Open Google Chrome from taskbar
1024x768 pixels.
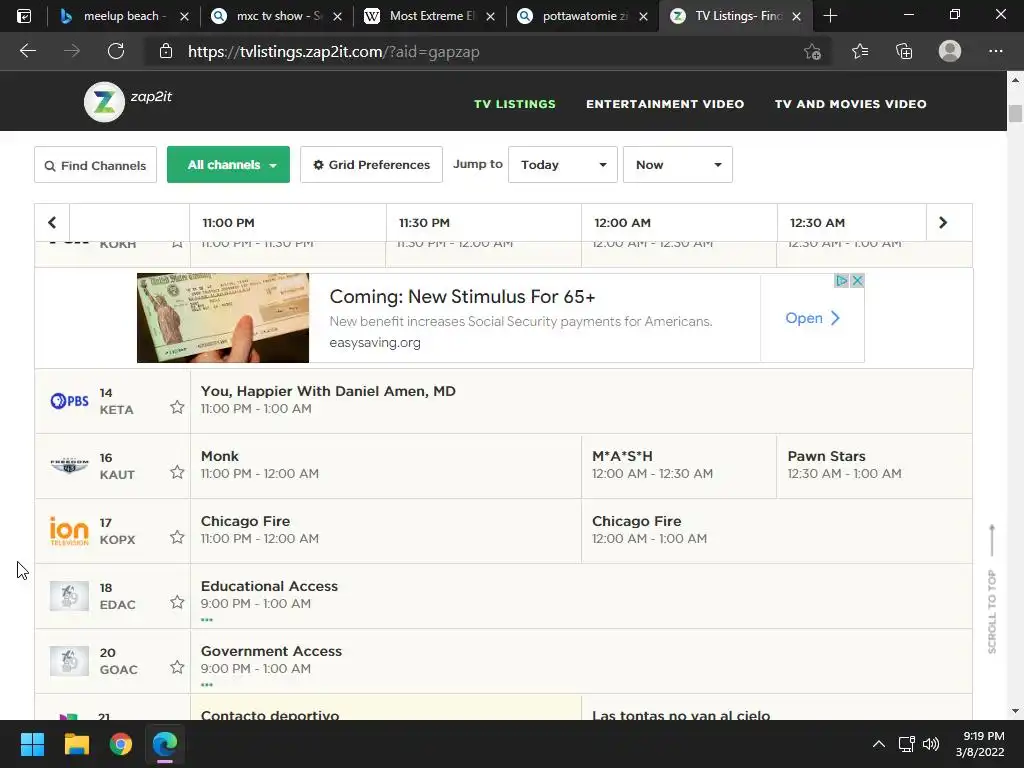coord(121,744)
